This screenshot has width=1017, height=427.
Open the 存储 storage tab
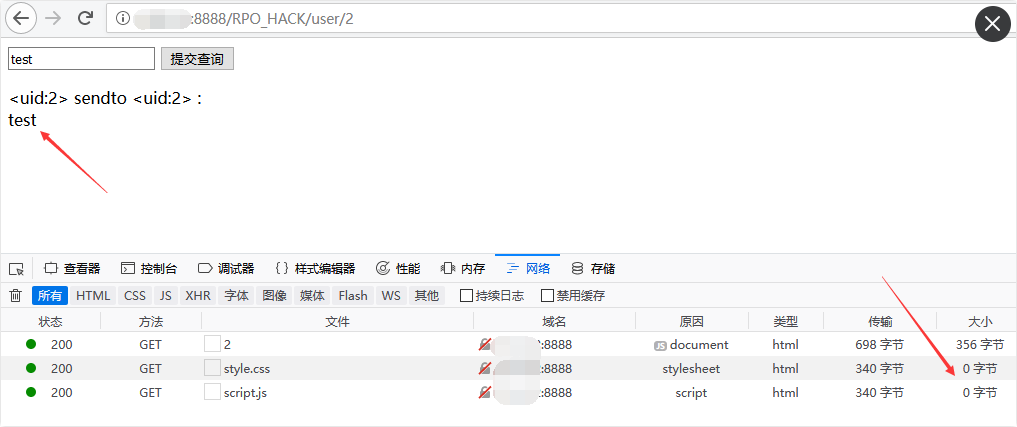click(592, 269)
